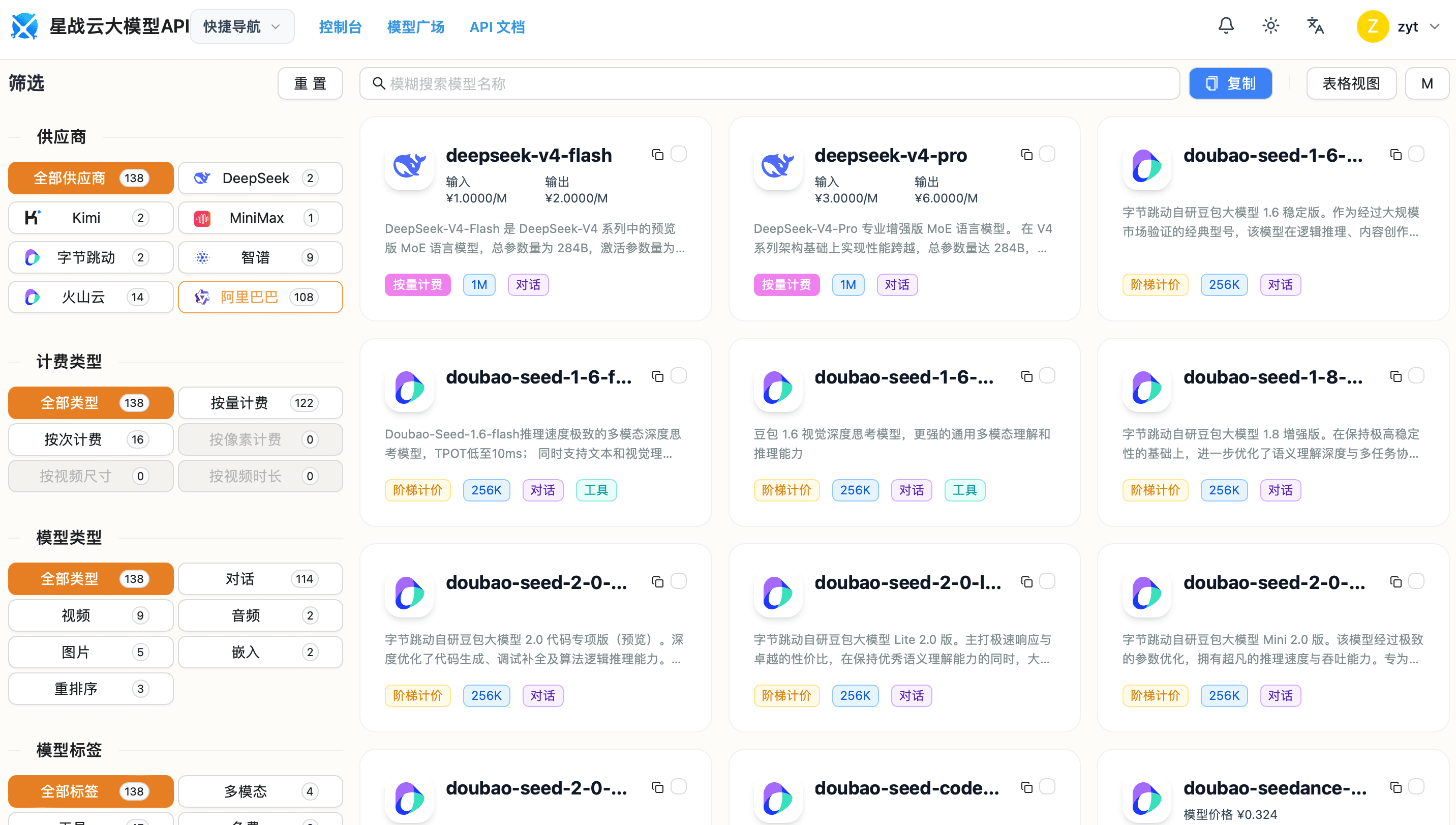
Task: Tick the deepseek-v4-flash selection checkbox
Action: point(679,154)
